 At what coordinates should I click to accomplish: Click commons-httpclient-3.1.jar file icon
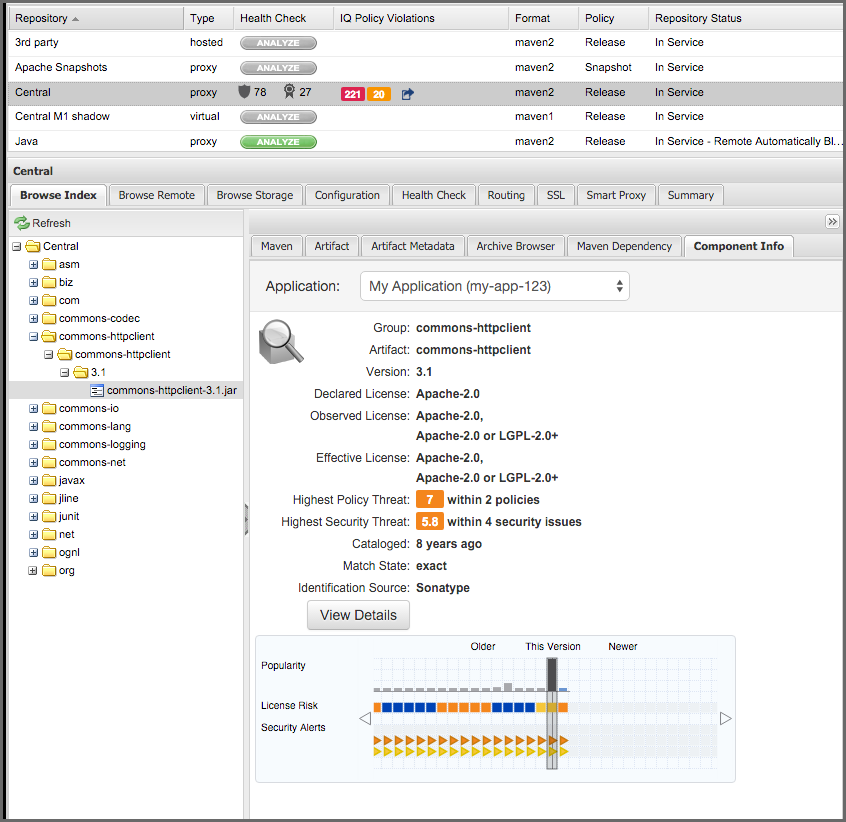pos(97,391)
